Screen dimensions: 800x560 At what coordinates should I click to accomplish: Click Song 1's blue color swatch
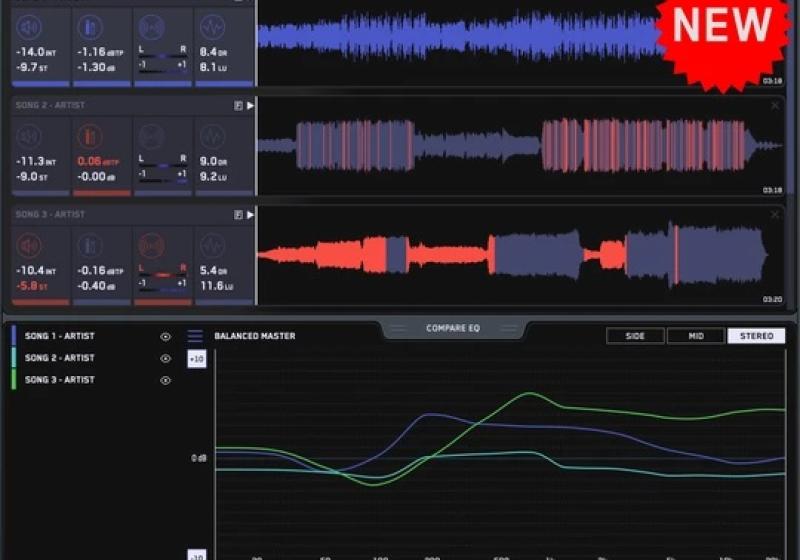[14, 336]
